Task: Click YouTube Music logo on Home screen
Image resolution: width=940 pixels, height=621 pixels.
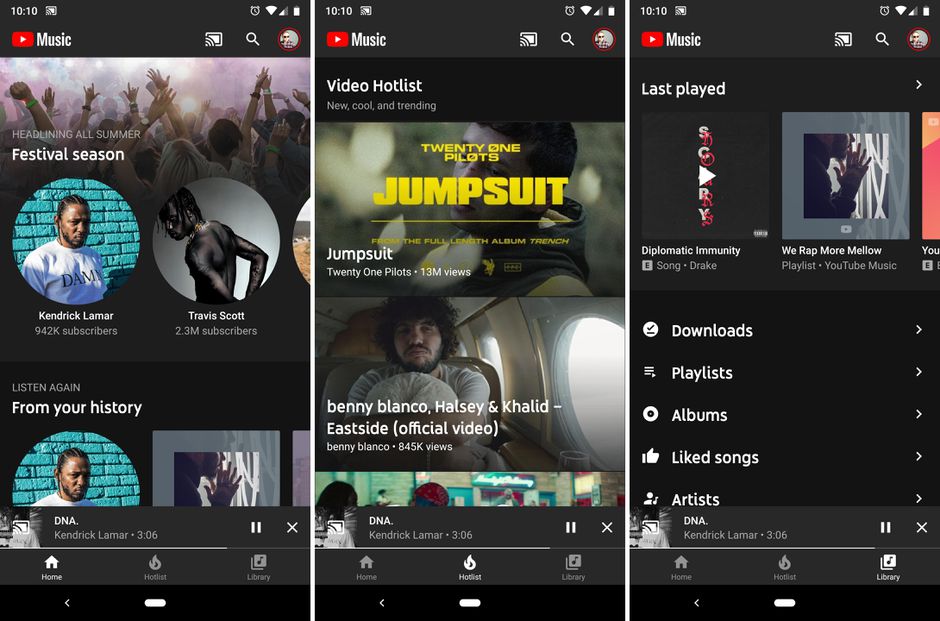Action: [42, 40]
